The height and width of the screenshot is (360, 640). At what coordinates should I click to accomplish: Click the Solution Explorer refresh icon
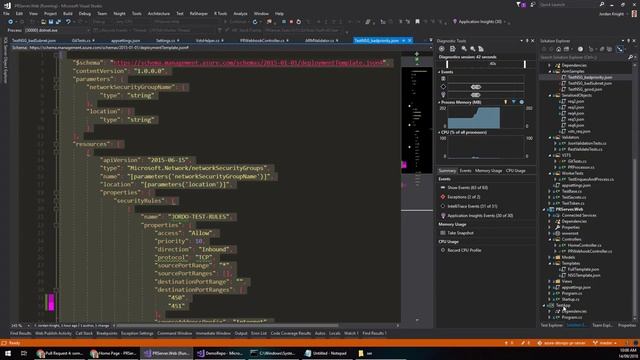[x=591, y=49]
